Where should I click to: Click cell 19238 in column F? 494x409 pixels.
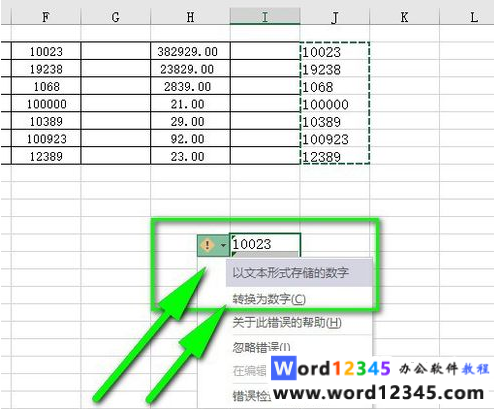point(46,68)
